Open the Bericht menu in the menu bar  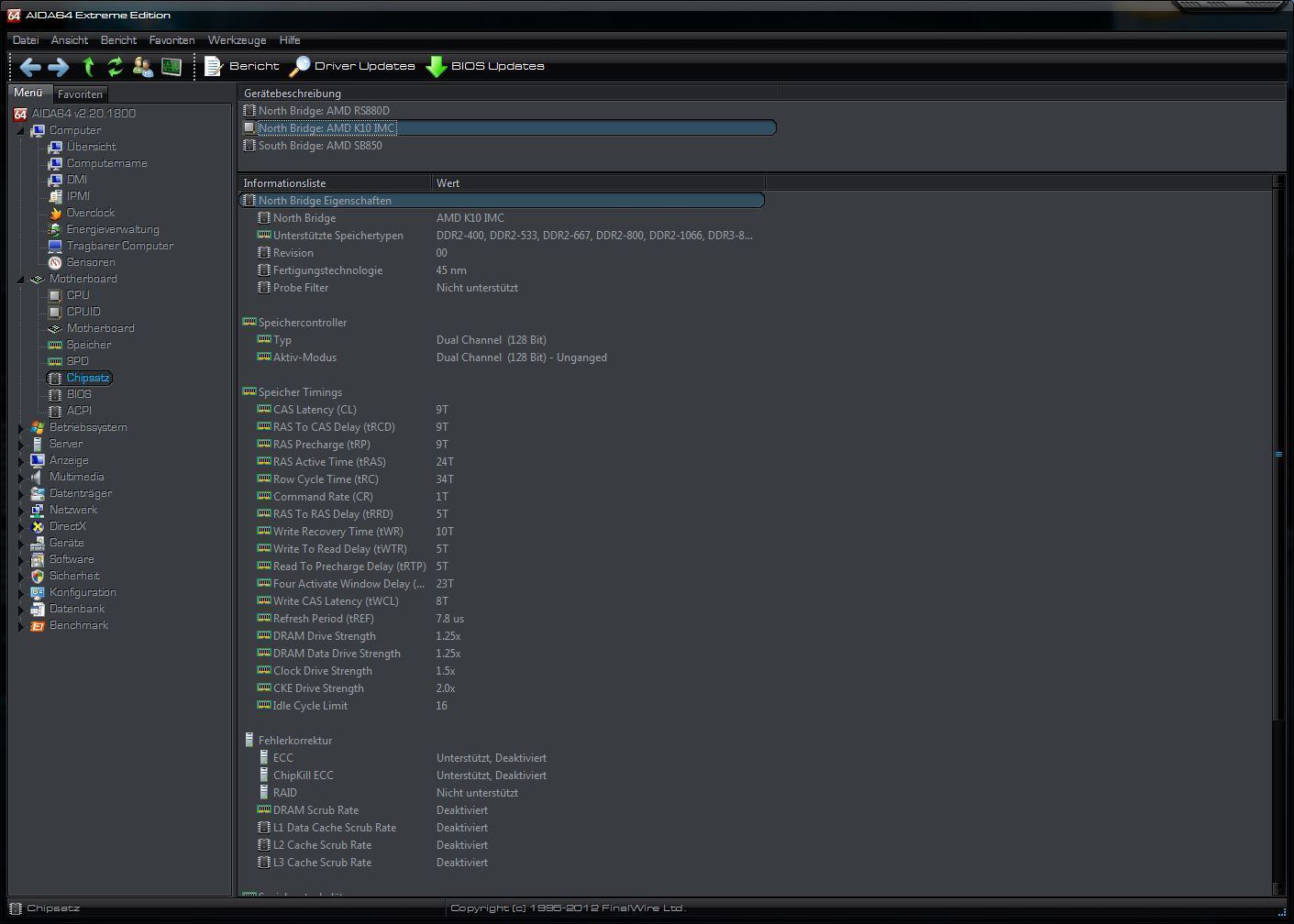118,40
